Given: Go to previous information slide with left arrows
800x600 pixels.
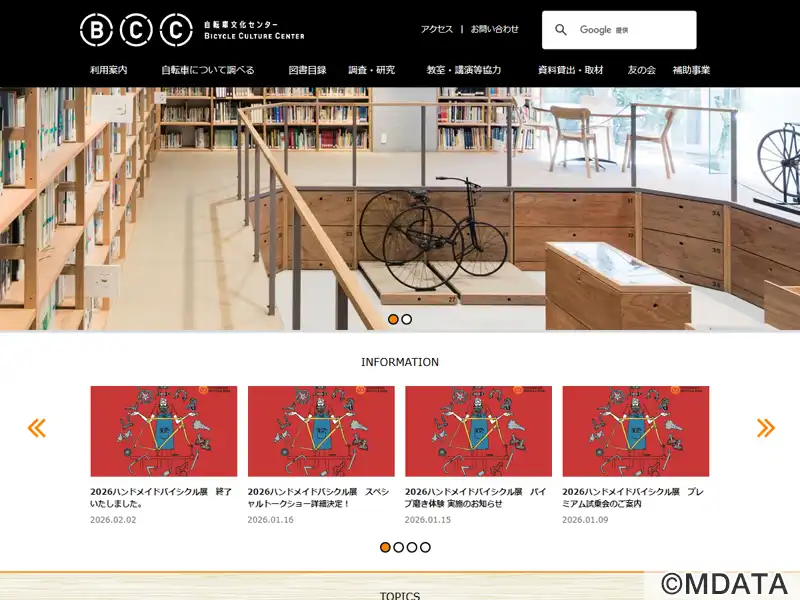Looking at the screenshot, I should (x=37, y=428).
